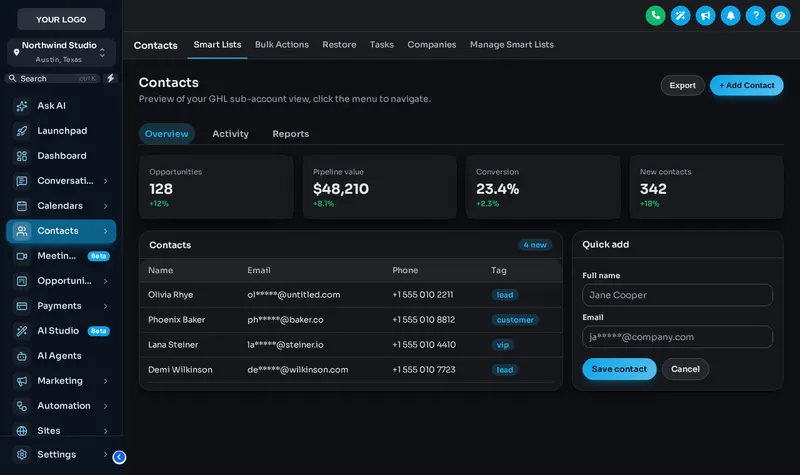Viewport: 800px width, 475px height.
Task: Open the Dashboard grid icon
Action: pyautogui.click(x=22, y=156)
